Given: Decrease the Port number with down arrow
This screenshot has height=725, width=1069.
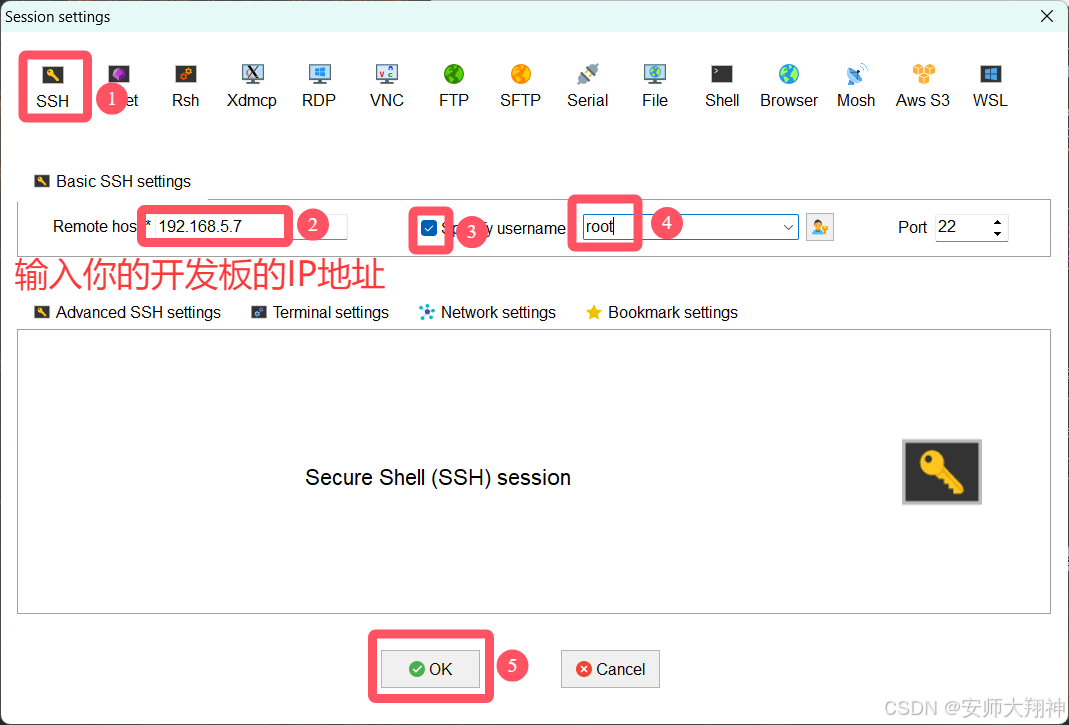Looking at the screenshot, I should point(997,234).
